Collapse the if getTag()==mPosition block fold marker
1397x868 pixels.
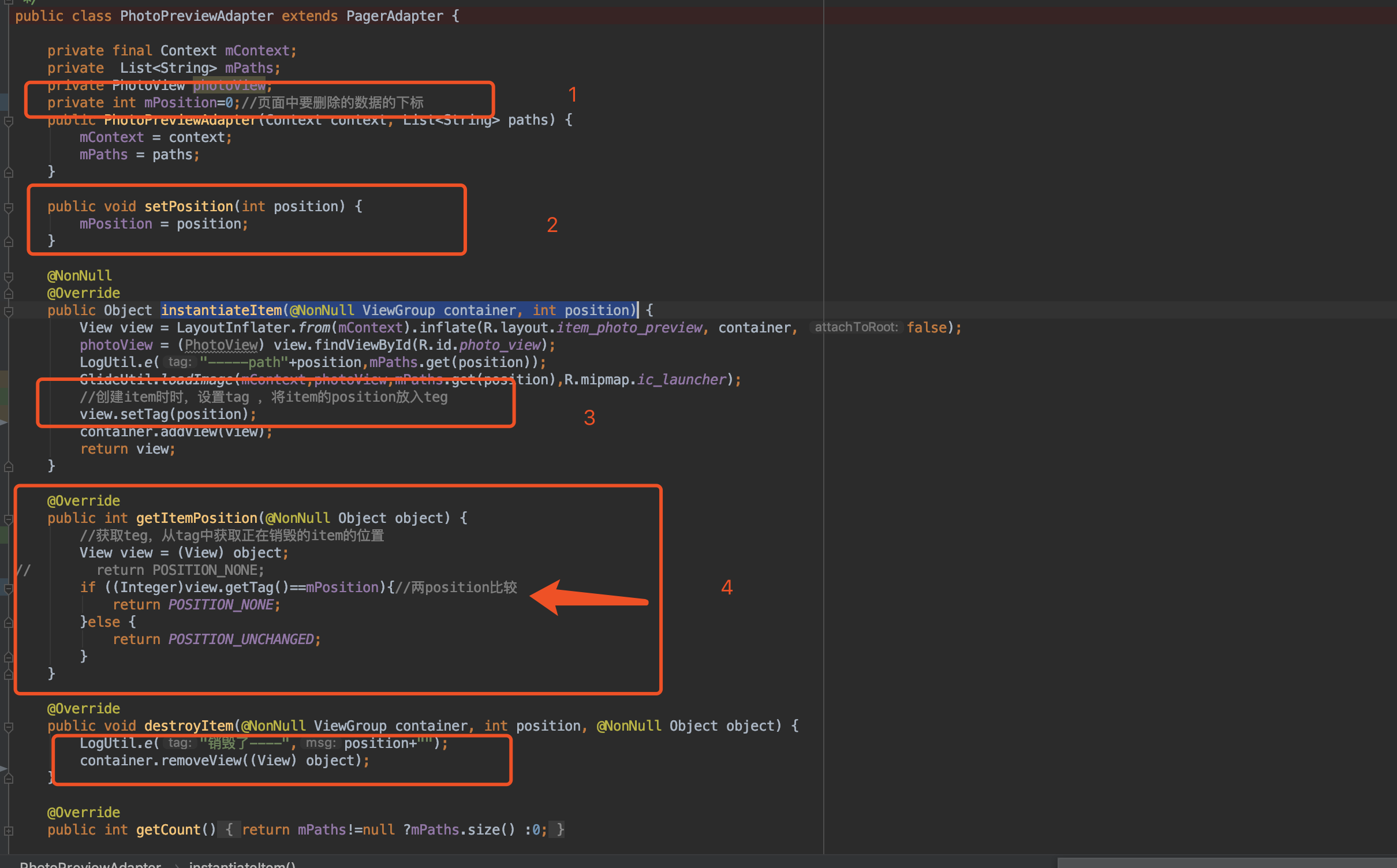tap(9, 589)
